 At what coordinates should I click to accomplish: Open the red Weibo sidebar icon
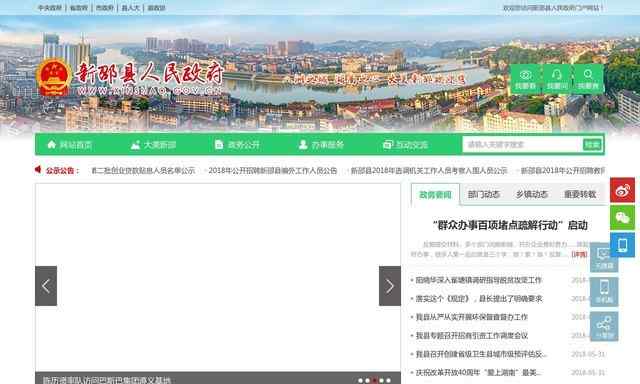pos(622,190)
